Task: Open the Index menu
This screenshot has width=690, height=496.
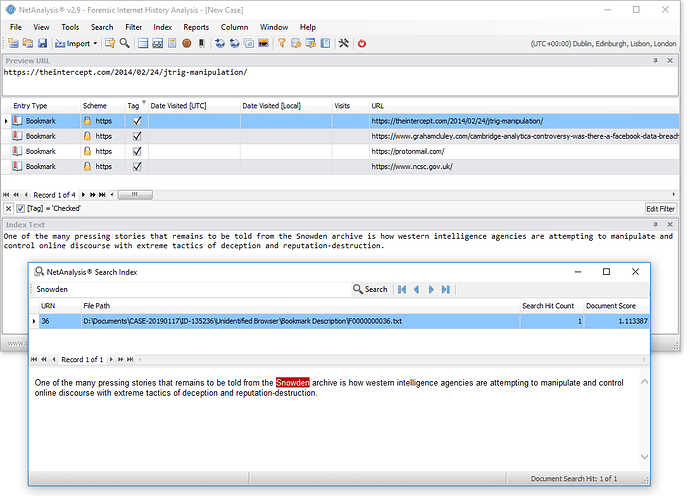Action: point(162,27)
